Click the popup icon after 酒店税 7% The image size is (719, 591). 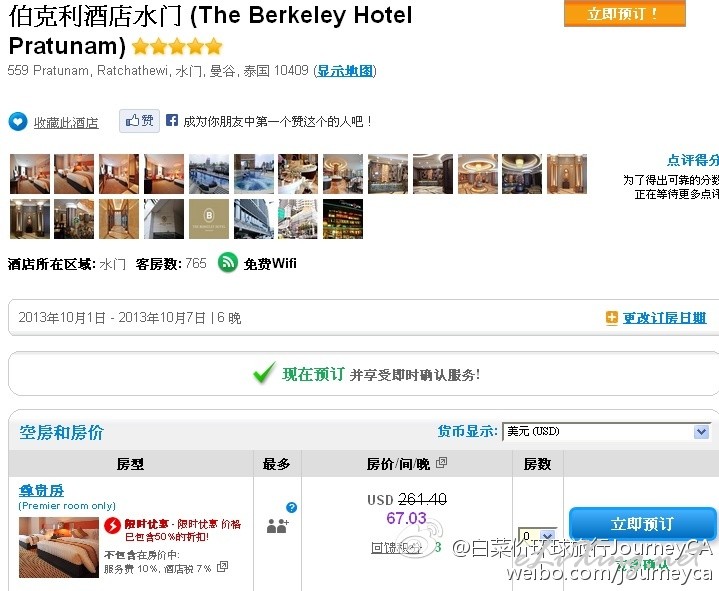coord(222,567)
